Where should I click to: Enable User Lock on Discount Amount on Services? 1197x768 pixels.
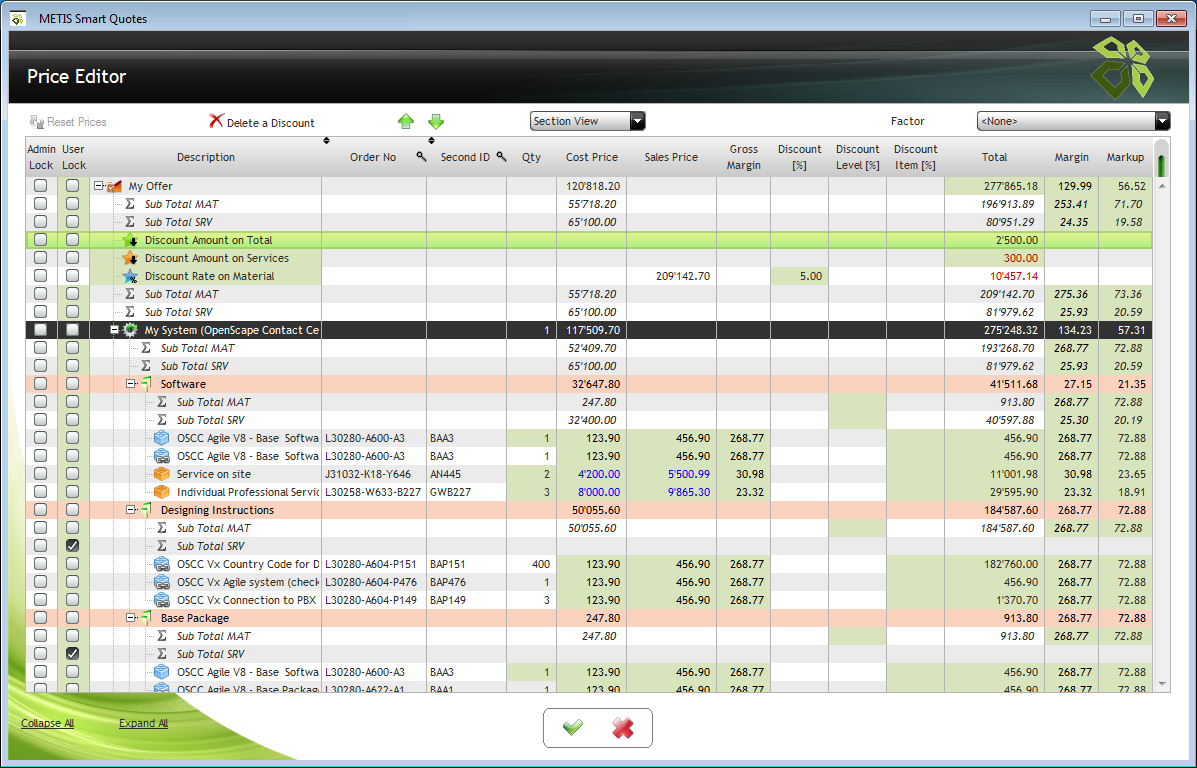(73, 258)
